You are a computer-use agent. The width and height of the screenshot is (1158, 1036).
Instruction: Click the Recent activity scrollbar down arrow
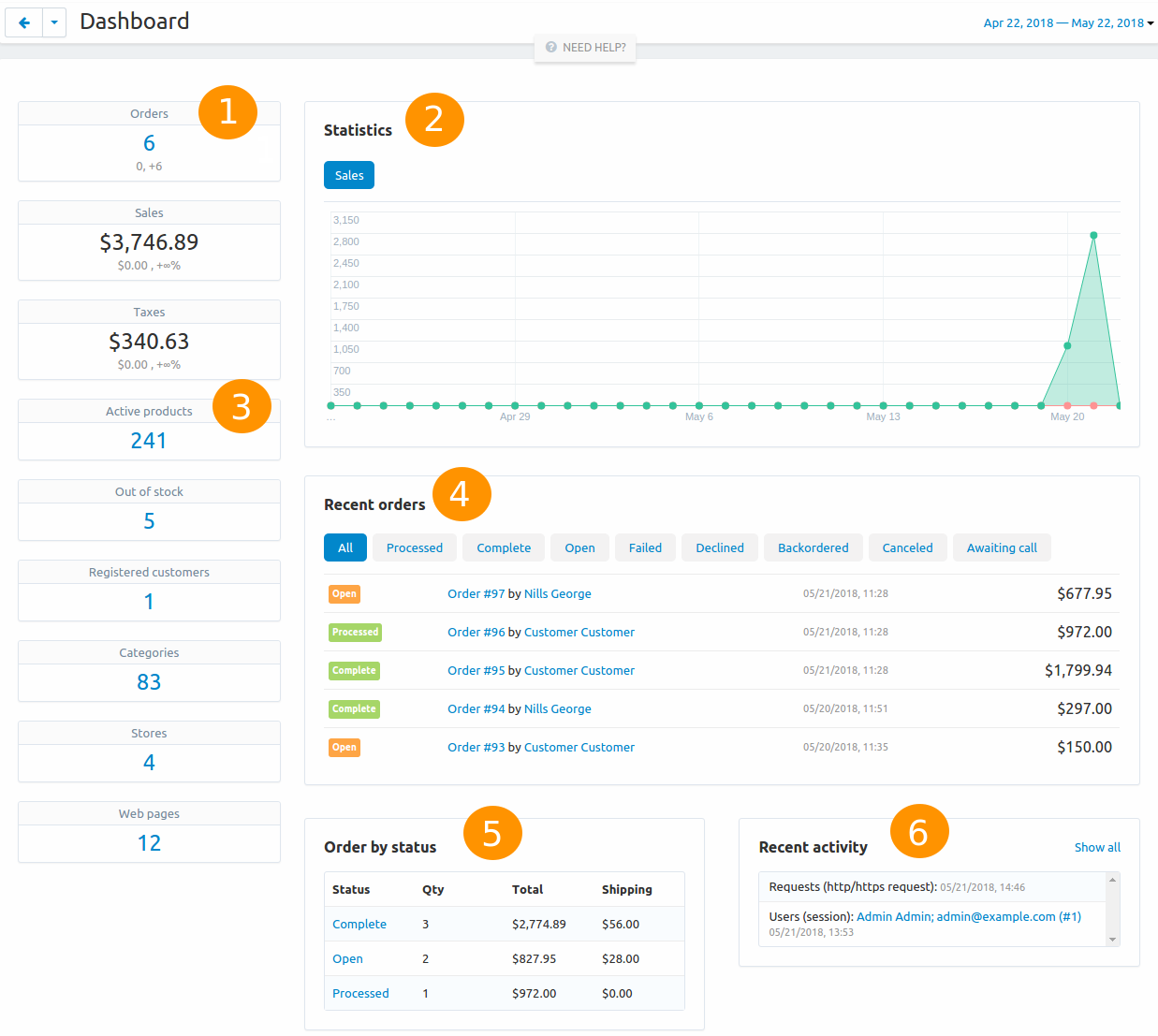1112,940
